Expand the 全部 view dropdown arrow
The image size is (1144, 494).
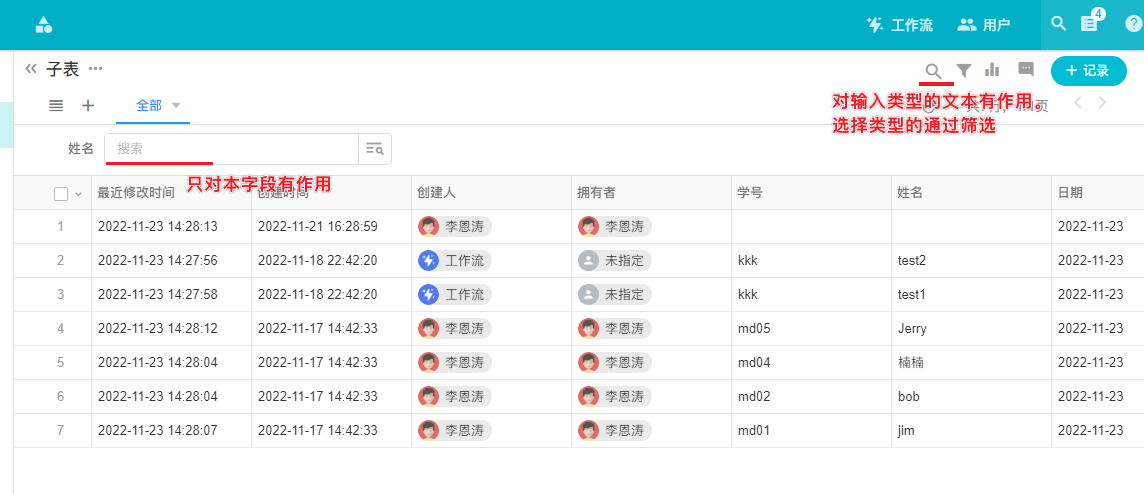coord(176,105)
